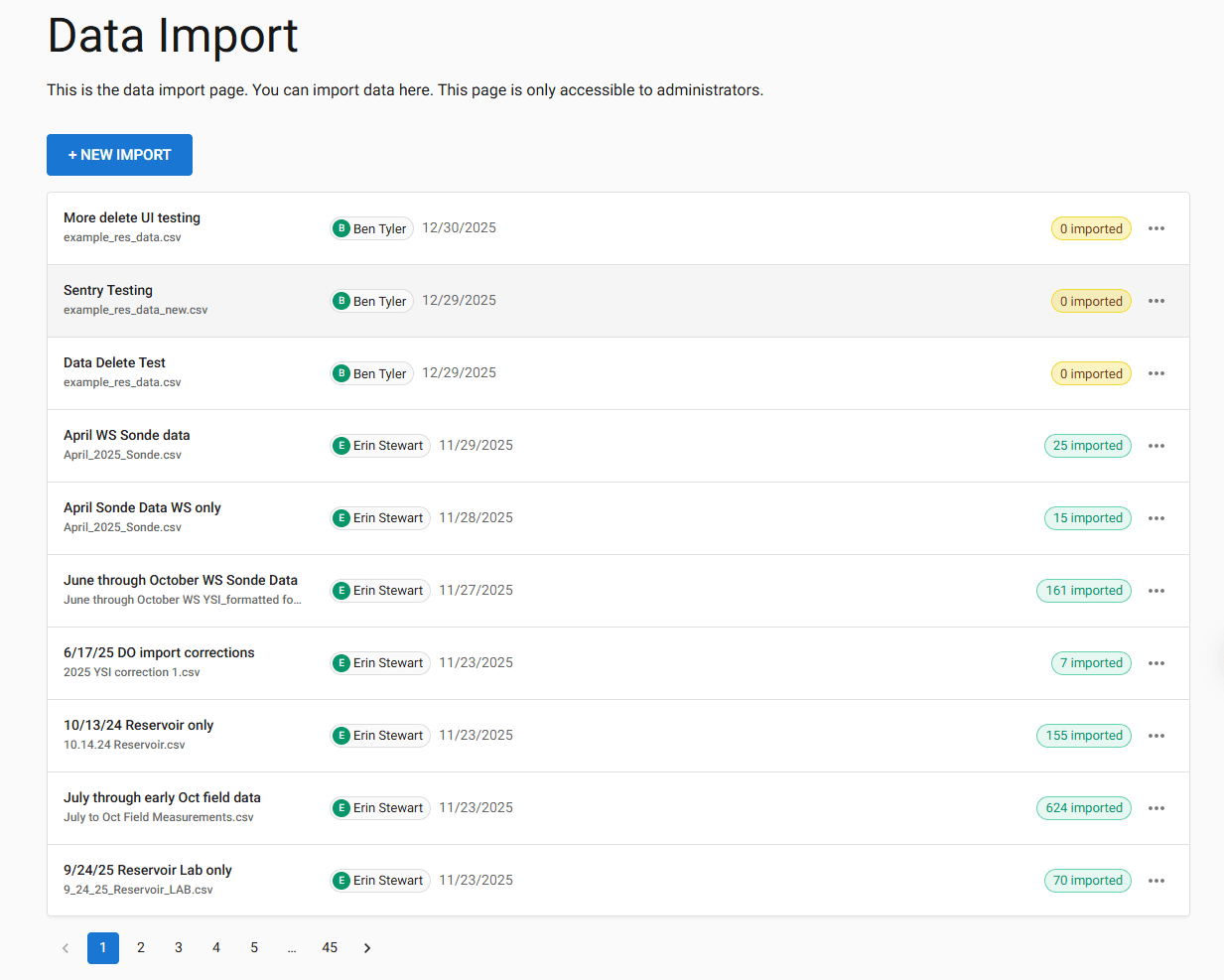
Task: Go to page 2
Action: [x=141, y=948]
